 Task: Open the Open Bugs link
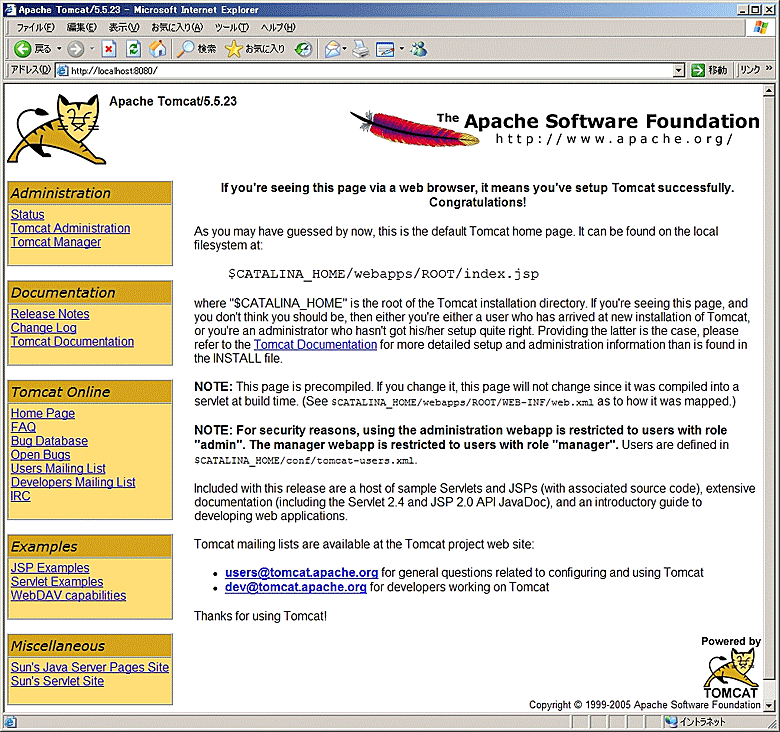coord(40,455)
